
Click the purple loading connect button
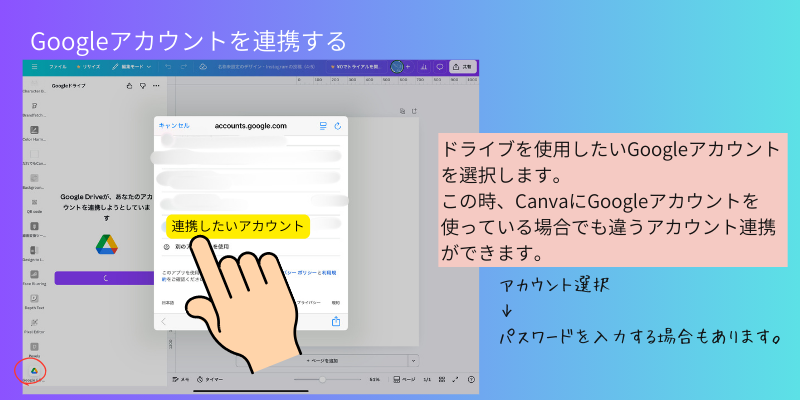point(106,278)
